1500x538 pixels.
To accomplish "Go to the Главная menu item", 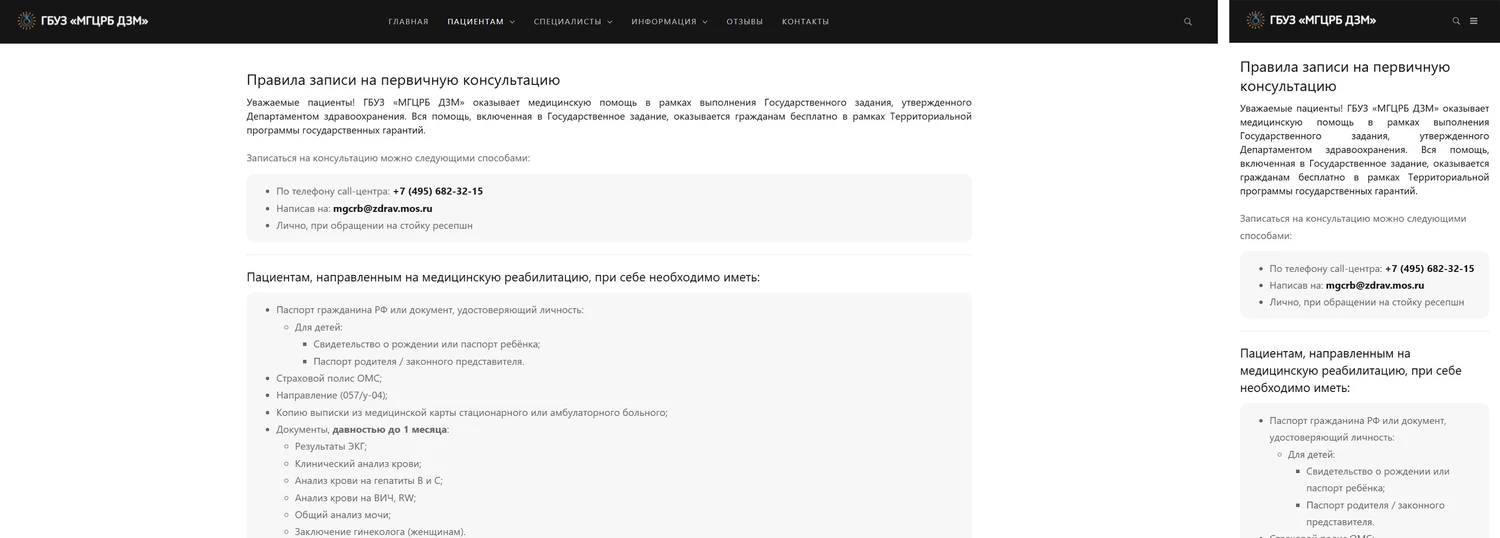I will 408,22.
